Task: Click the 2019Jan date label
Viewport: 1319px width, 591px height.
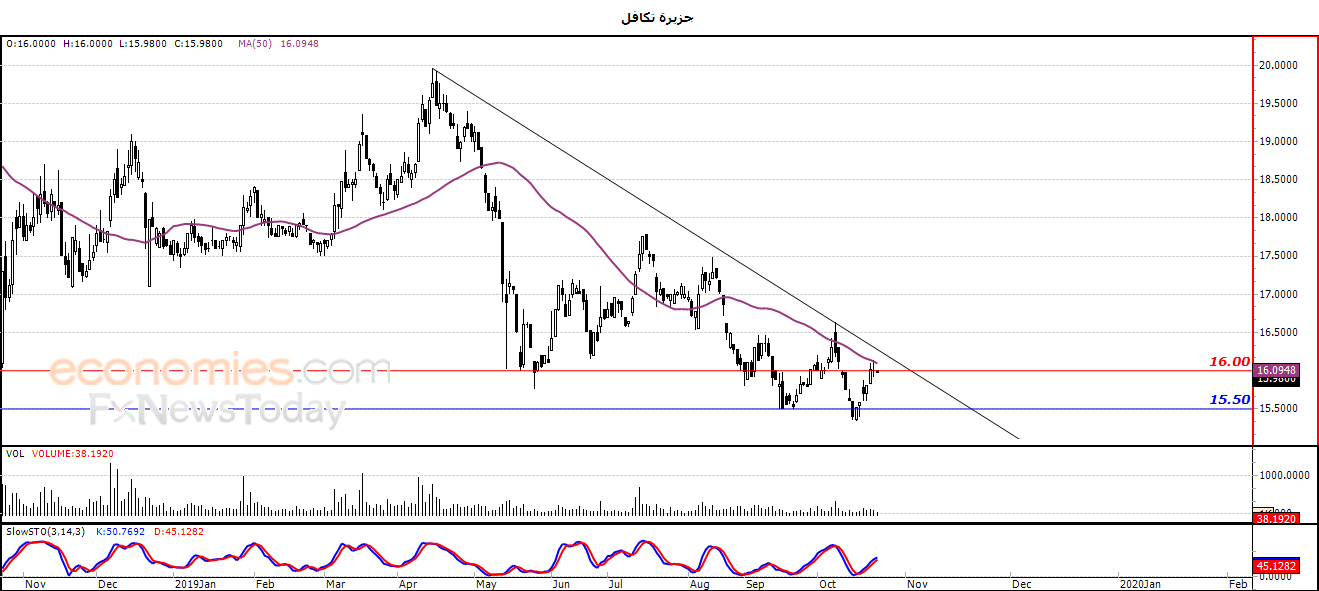Action: tap(195, 582)
